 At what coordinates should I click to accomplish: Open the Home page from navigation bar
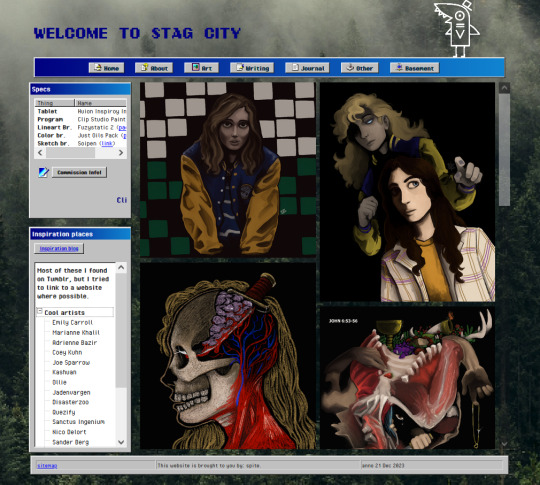coord(106,68)
